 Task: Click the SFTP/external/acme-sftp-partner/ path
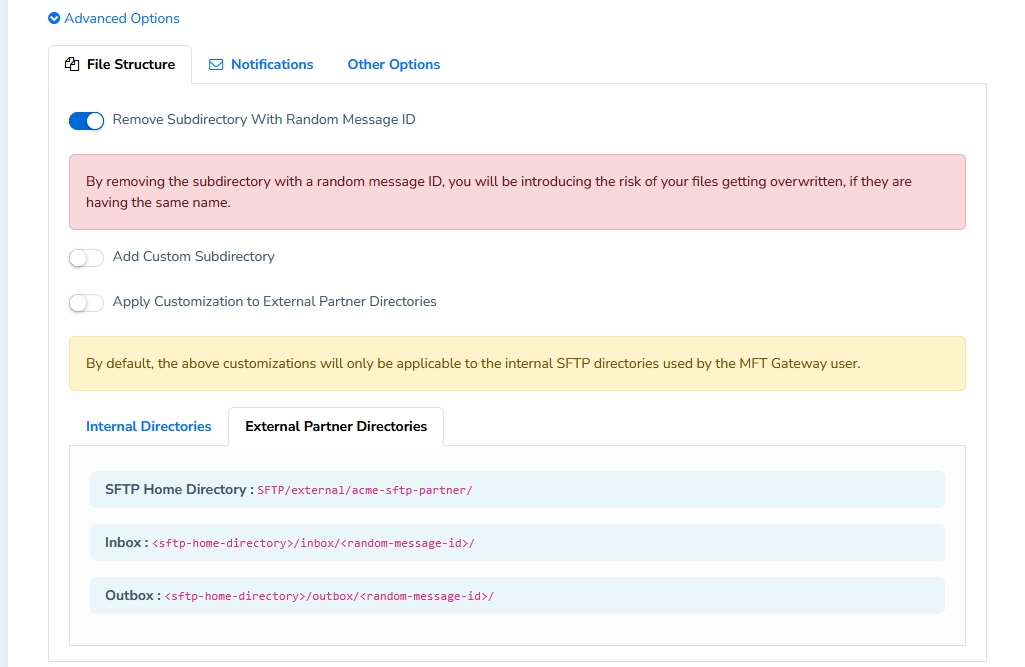click(365, 490)
